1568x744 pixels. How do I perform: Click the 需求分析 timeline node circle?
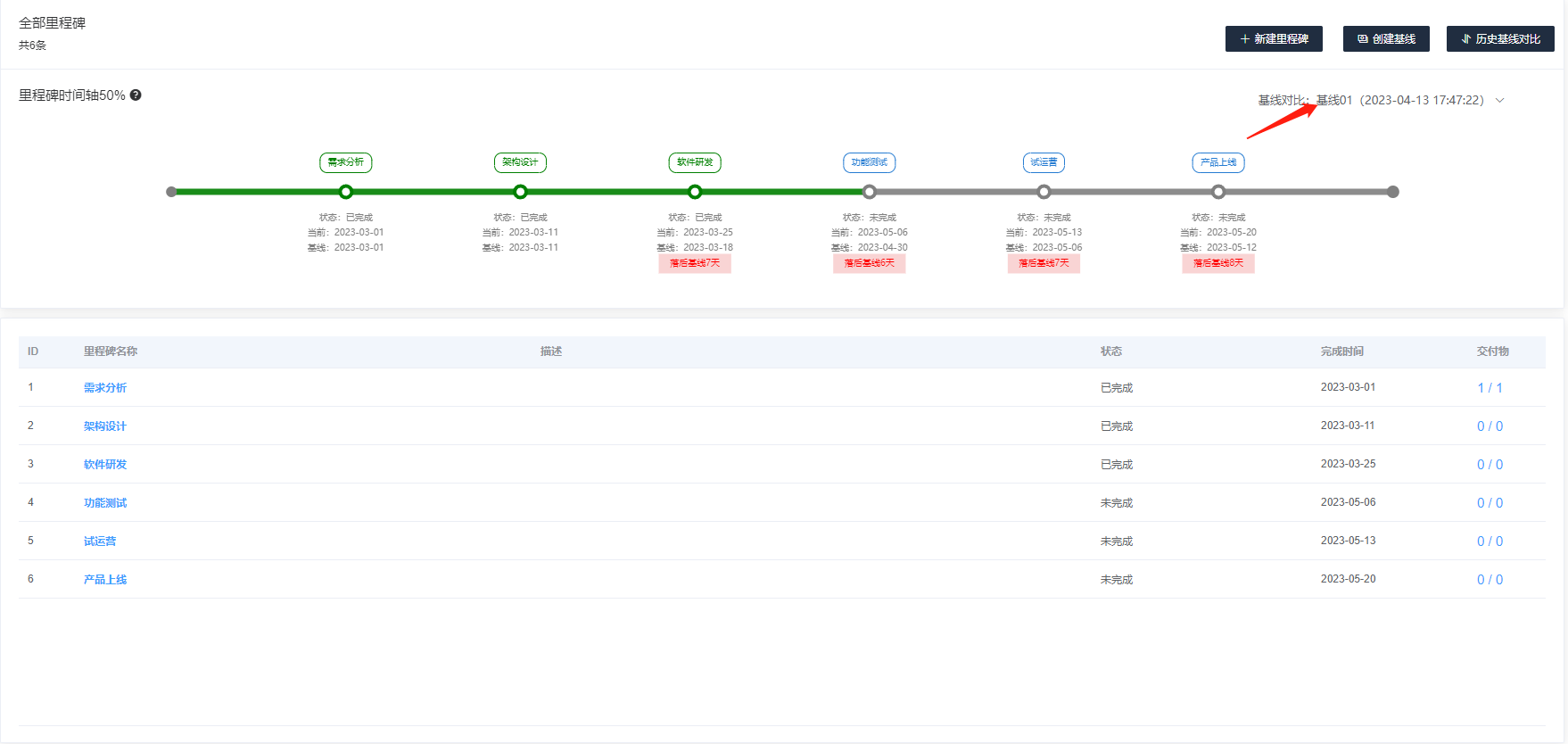pos(346,192)
